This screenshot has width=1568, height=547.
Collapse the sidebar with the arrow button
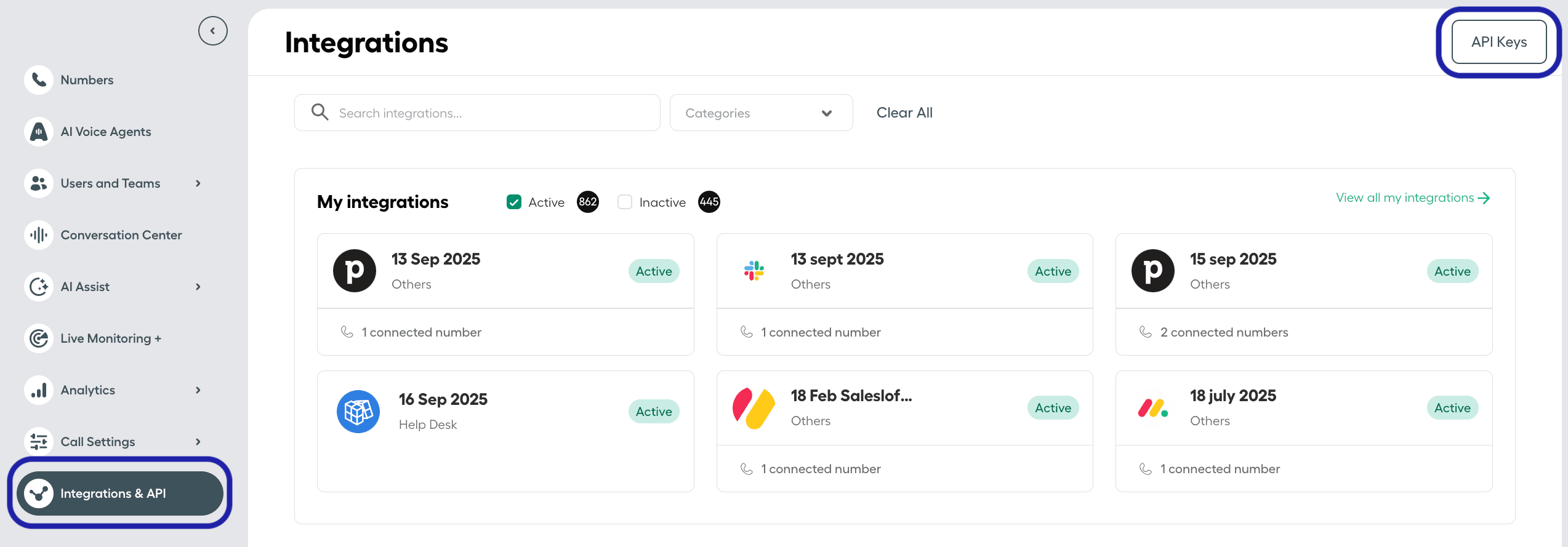(212, 31)
